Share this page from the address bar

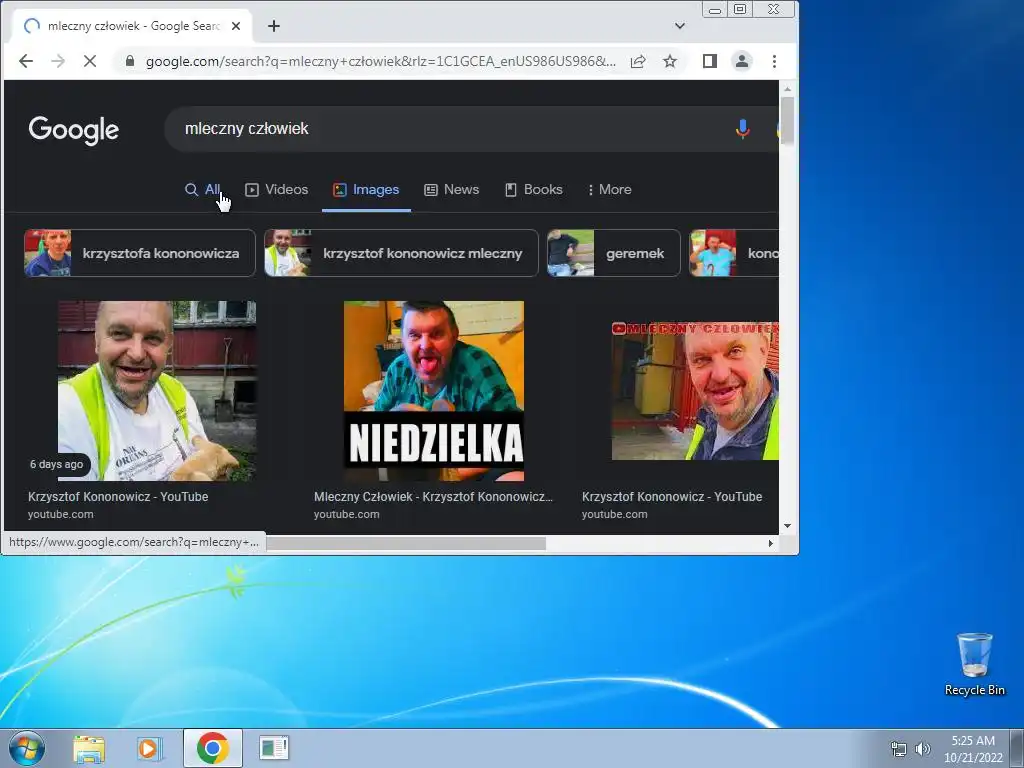[638, 61]
